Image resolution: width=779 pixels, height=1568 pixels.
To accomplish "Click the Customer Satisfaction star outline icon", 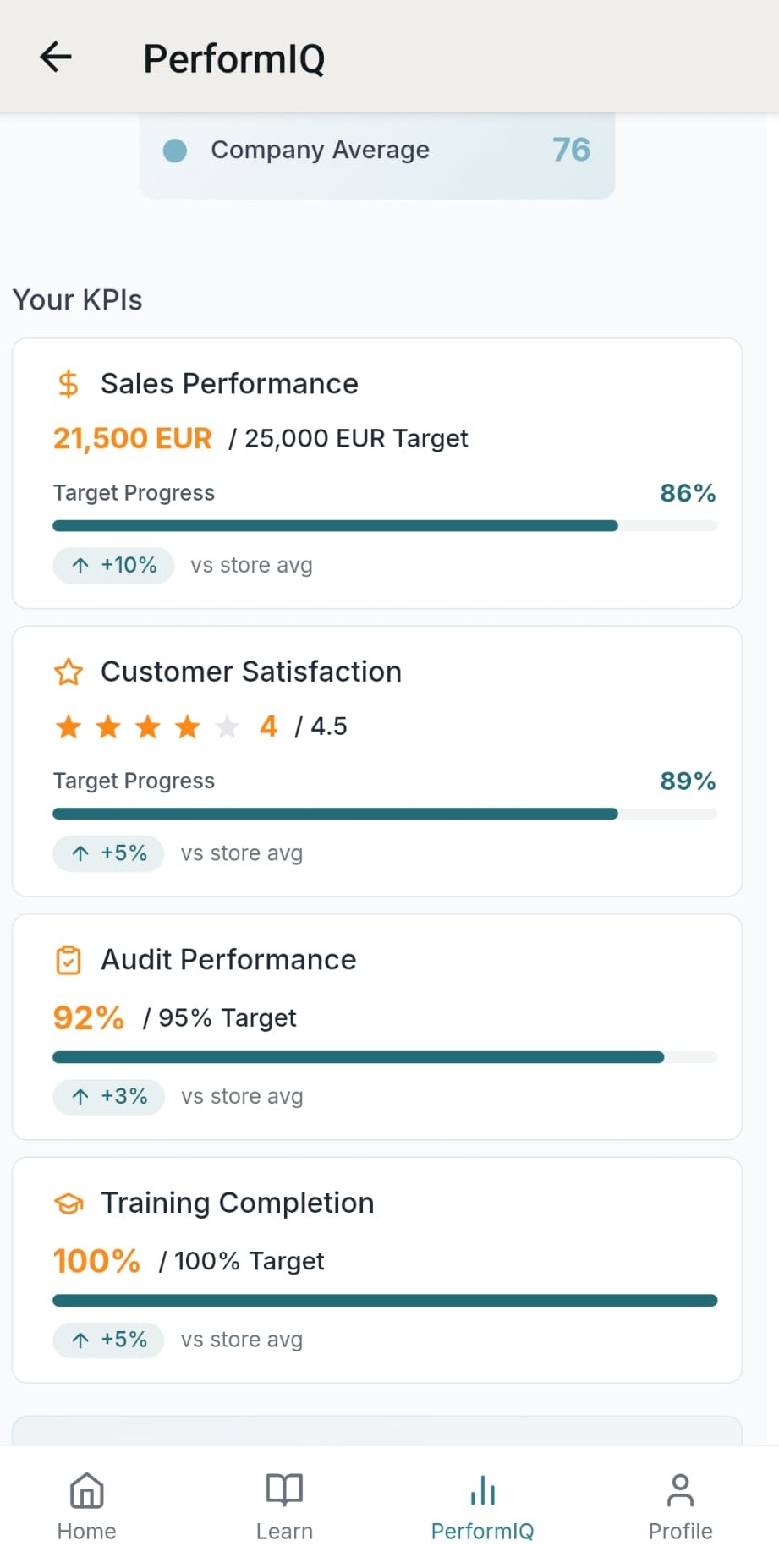I will (x=69, y=672).
